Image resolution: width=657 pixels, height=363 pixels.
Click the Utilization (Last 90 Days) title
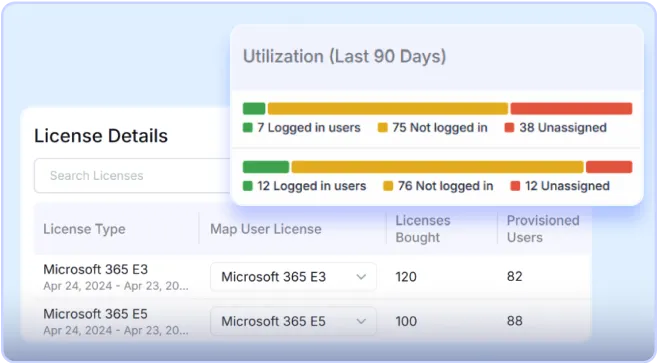pyautogui.click(x=344, y=56)
